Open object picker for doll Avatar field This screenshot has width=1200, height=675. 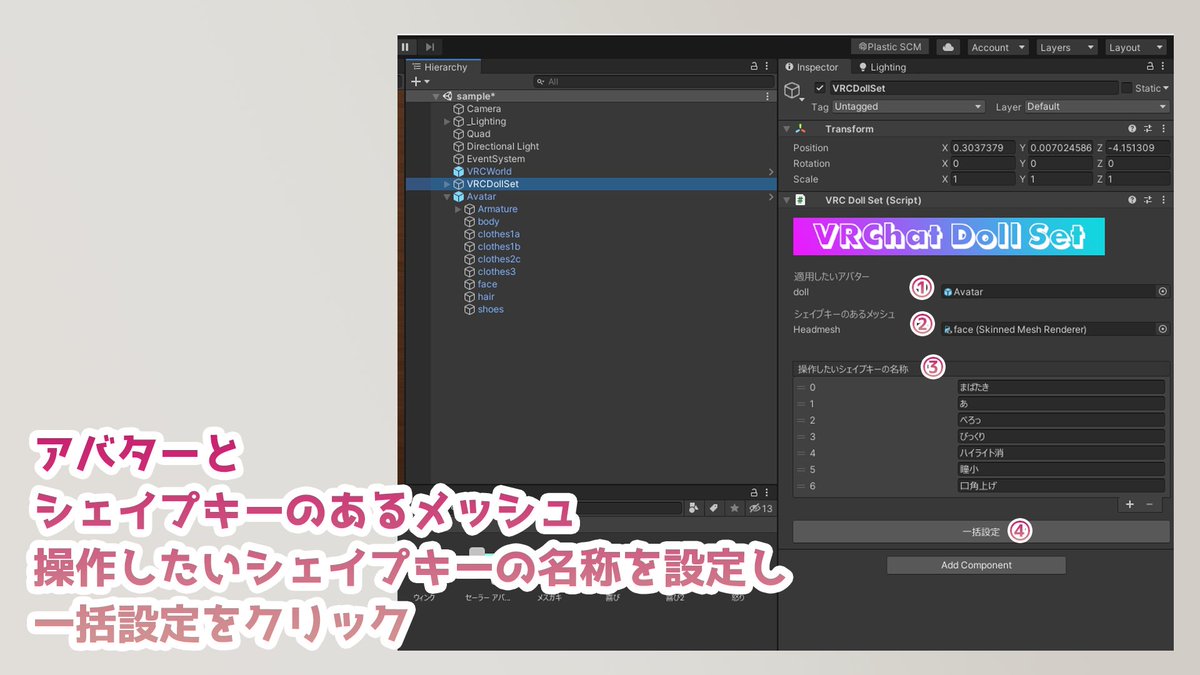[1163, 292]
